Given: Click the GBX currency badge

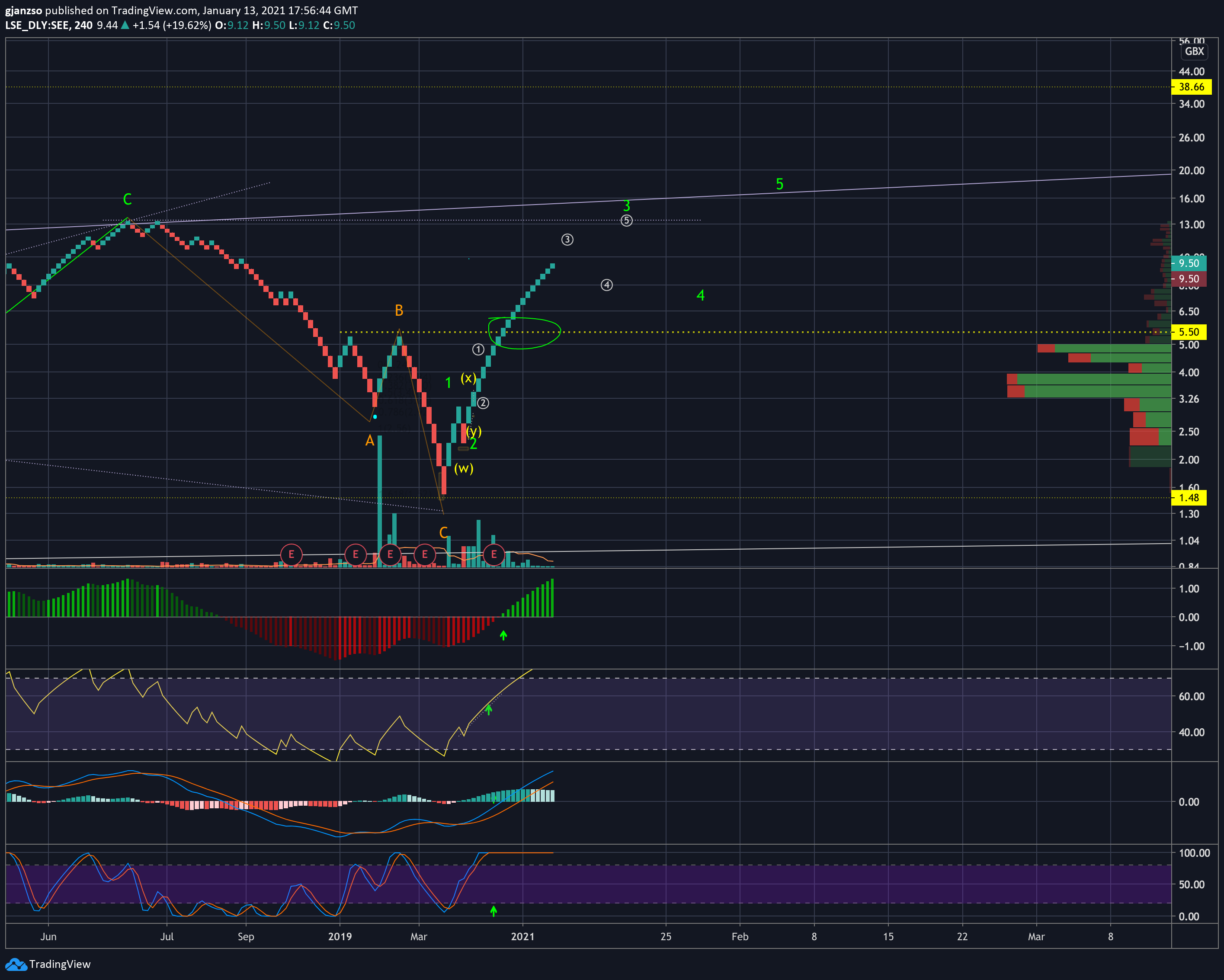Looking at the screenshot, I should (x=1195, y=51).
